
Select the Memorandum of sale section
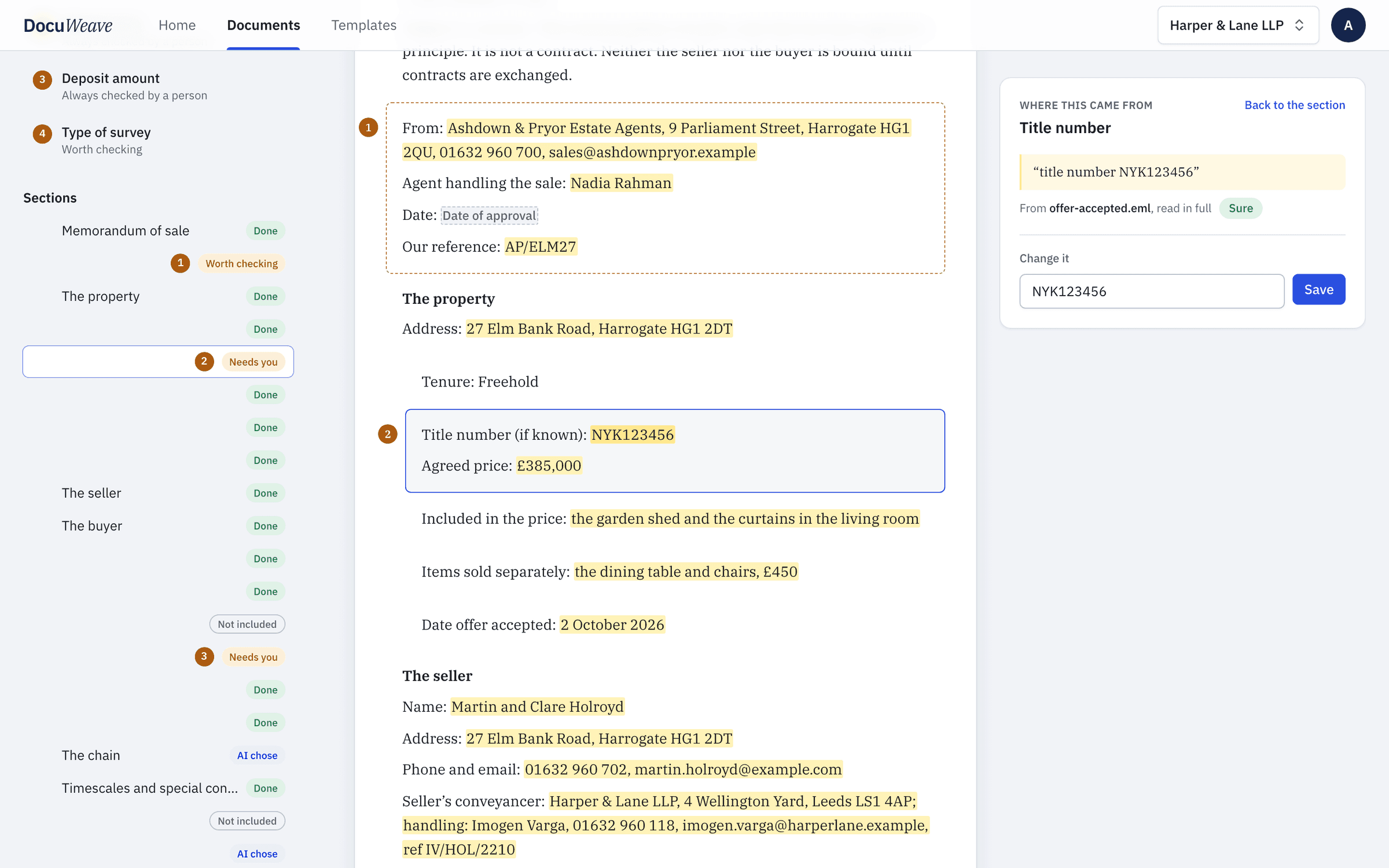158,230
